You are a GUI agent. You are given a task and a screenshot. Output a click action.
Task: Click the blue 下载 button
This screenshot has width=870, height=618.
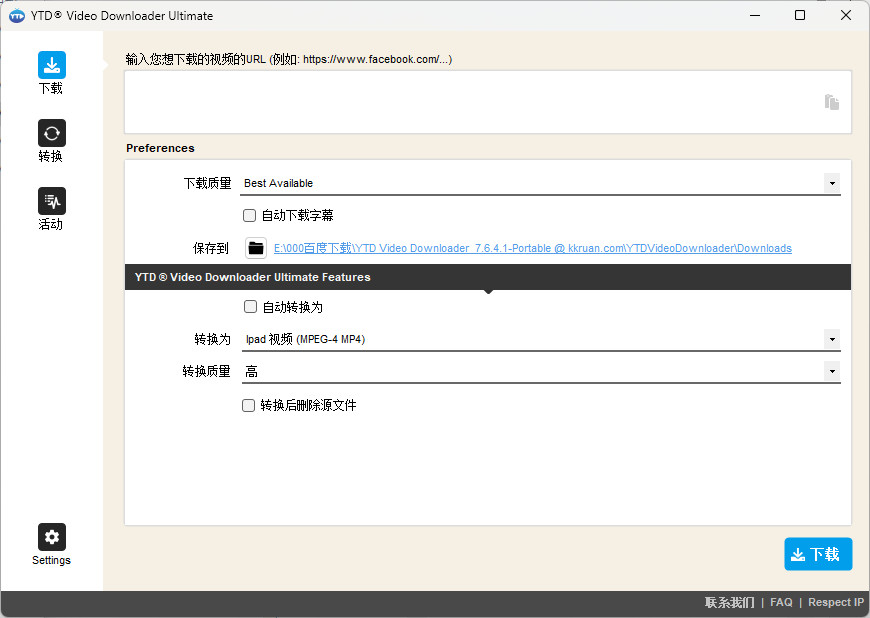coord(818,554)
